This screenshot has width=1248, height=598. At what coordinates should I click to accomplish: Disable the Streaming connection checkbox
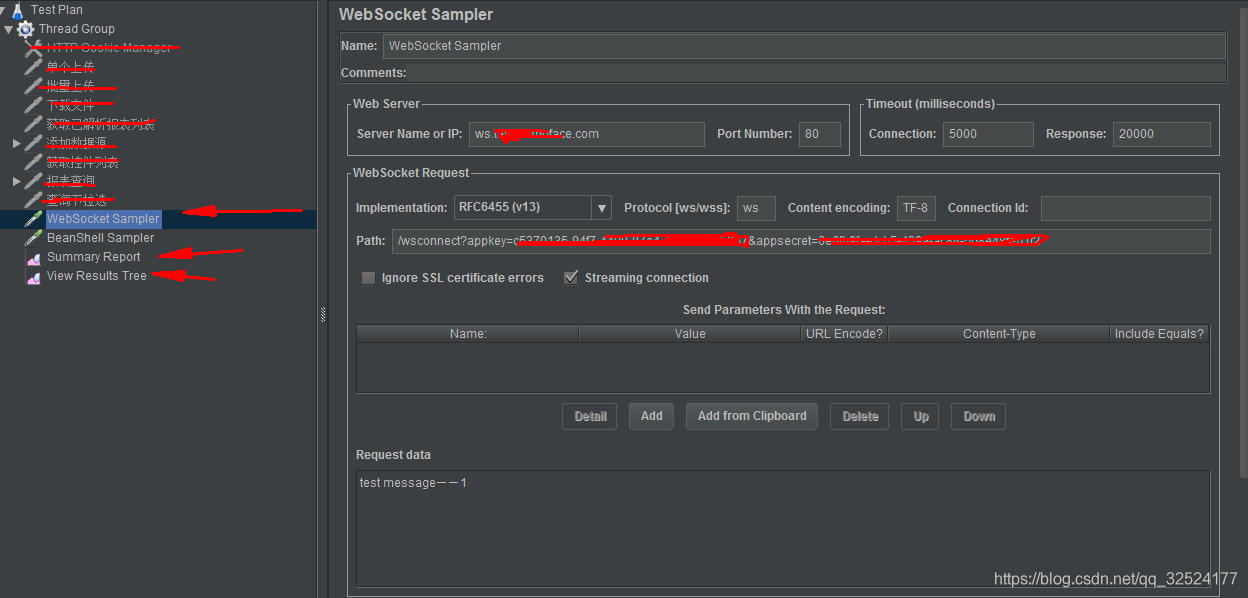tap(570, 278)
